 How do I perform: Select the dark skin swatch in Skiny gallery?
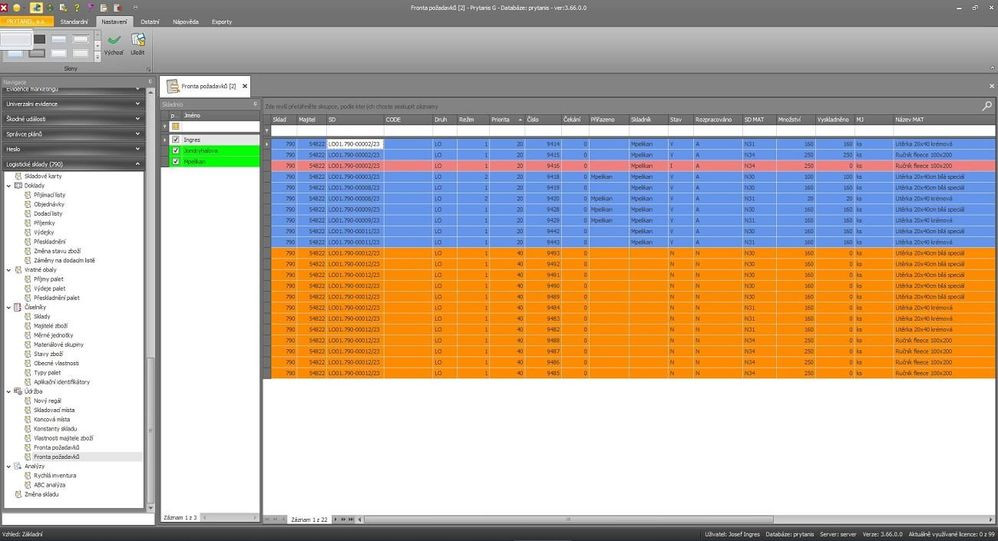pos(40,39)
